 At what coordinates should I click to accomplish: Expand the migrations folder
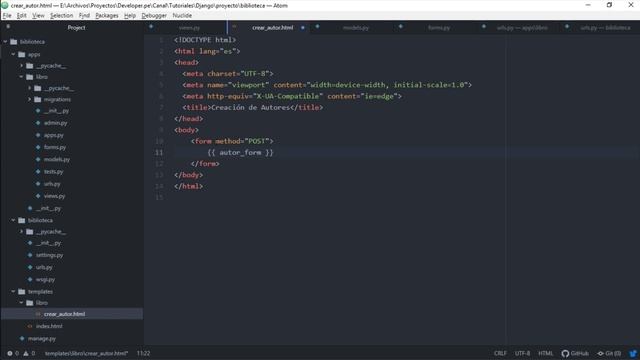[x=30, y=99]
